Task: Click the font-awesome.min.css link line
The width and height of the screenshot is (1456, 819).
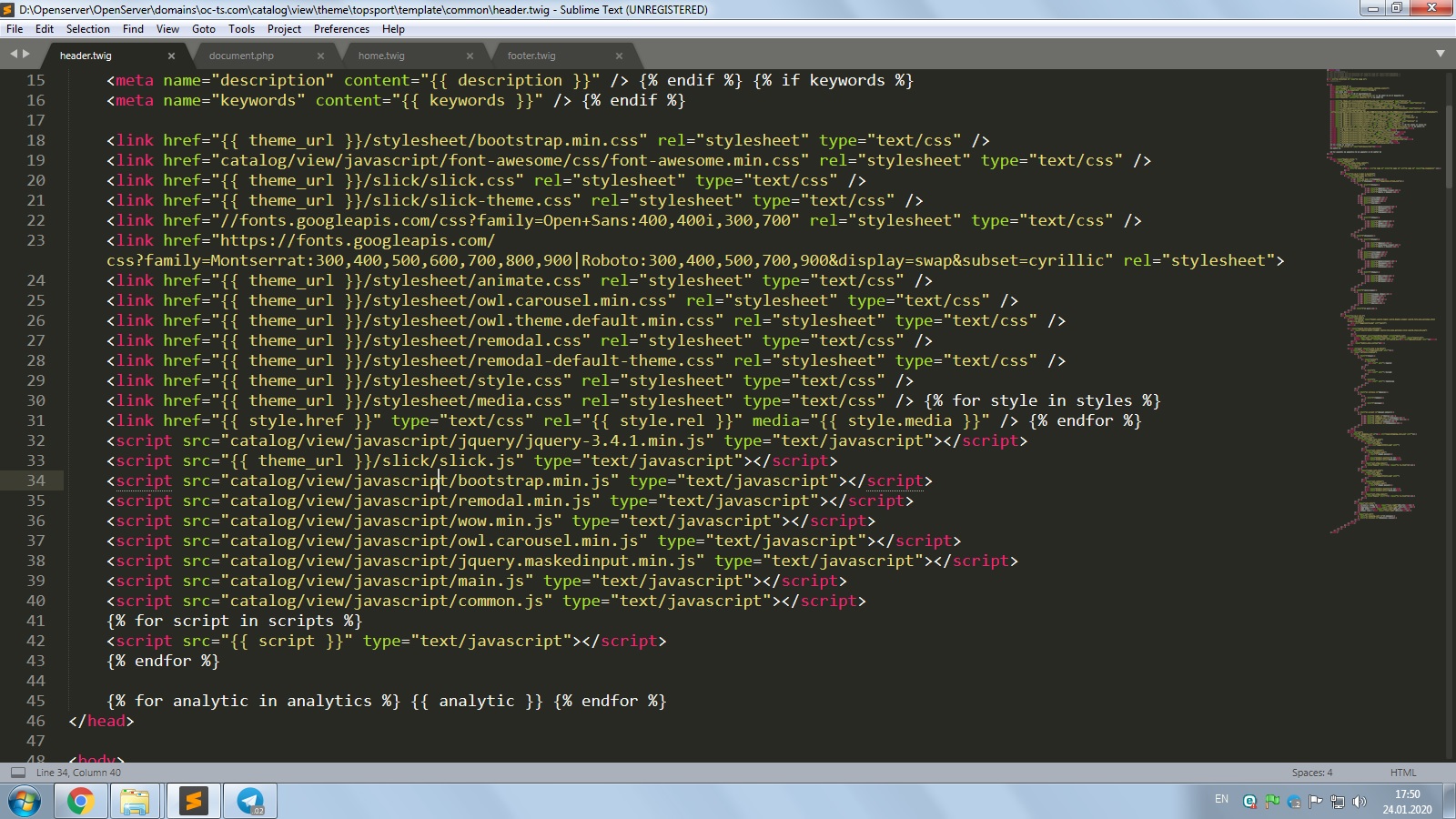Action: (x=629, y=160)
